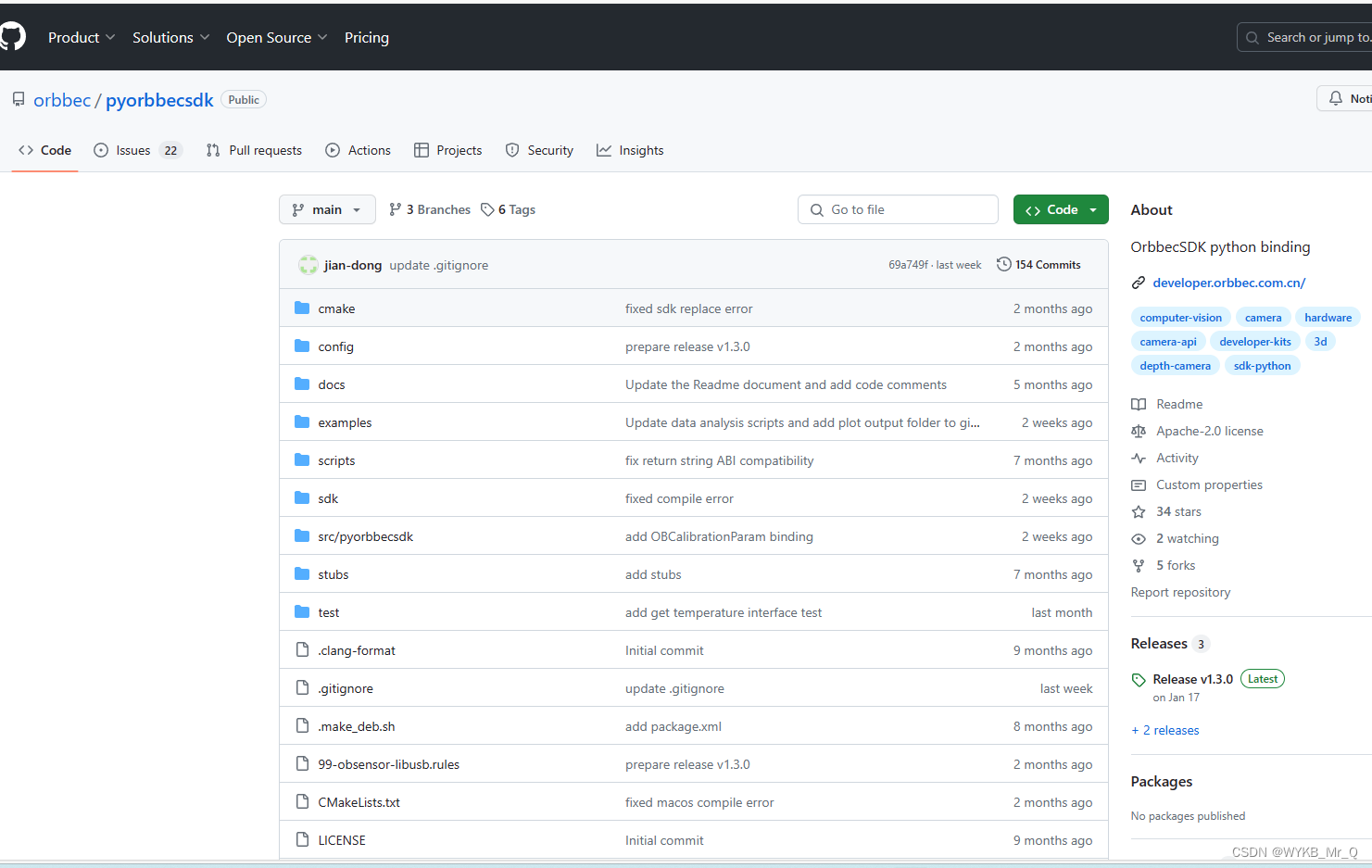Open the pyorbbecsdk repository link
This screenshot has height=868, width=1372.
tap(159, 100)
